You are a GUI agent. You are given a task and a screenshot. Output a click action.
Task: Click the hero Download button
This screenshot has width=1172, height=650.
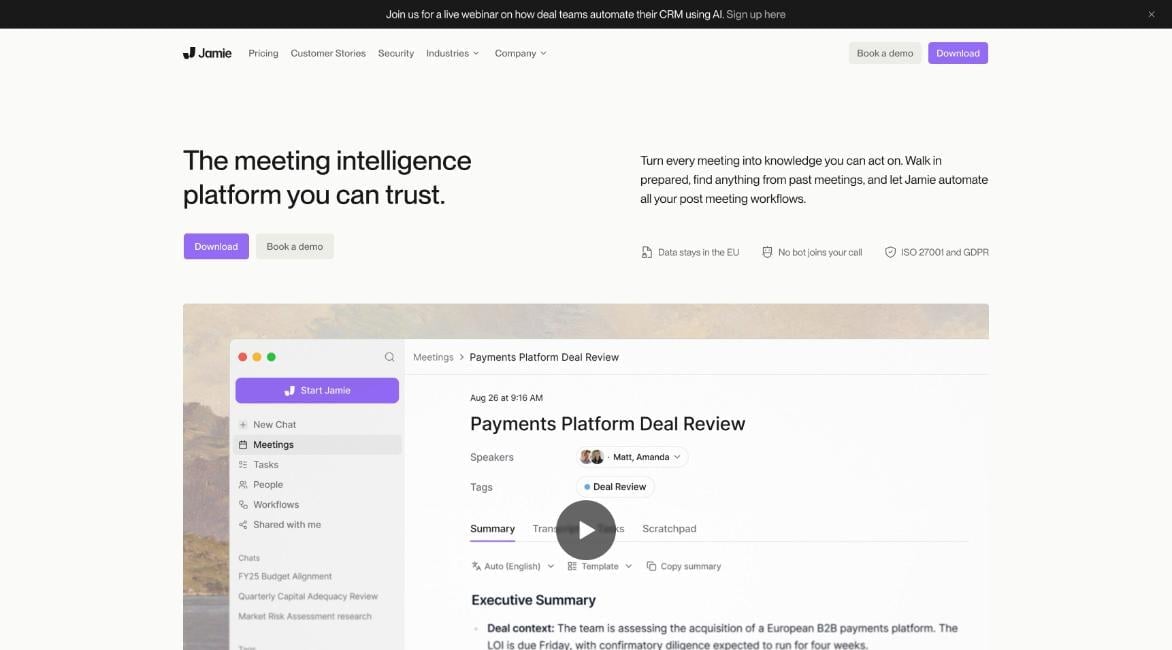click(x=216, y=247)
